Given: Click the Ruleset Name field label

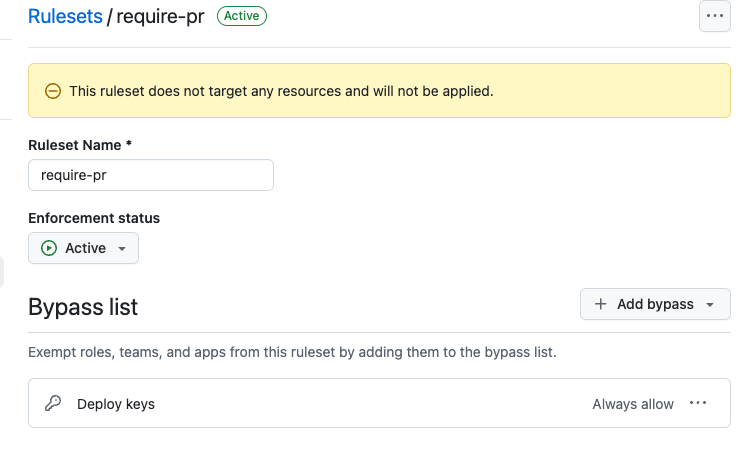Looking at the screenshot, I should pyautogui.click(x=80, y=145).
